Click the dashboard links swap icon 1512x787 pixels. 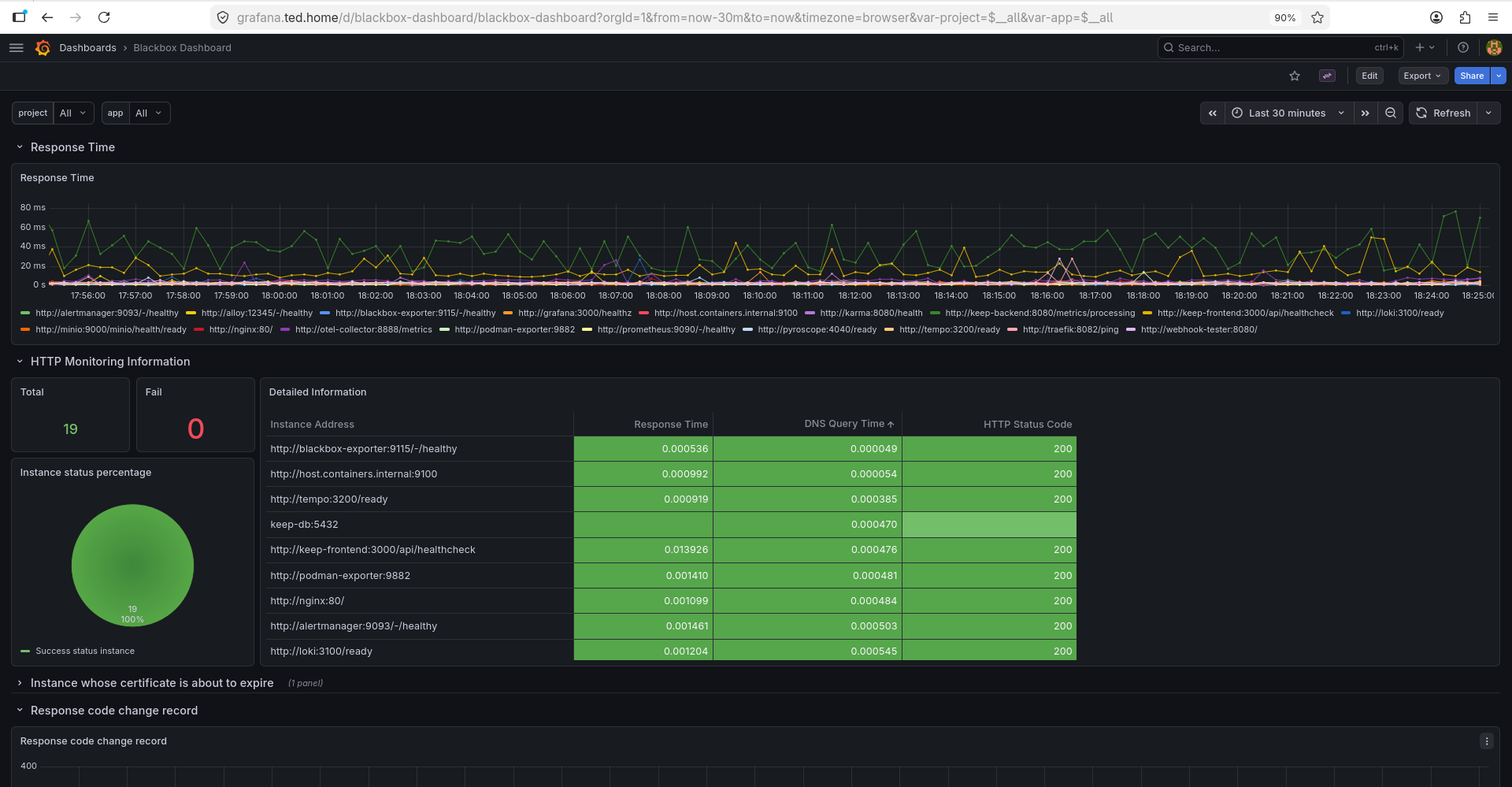[1327, 76]
